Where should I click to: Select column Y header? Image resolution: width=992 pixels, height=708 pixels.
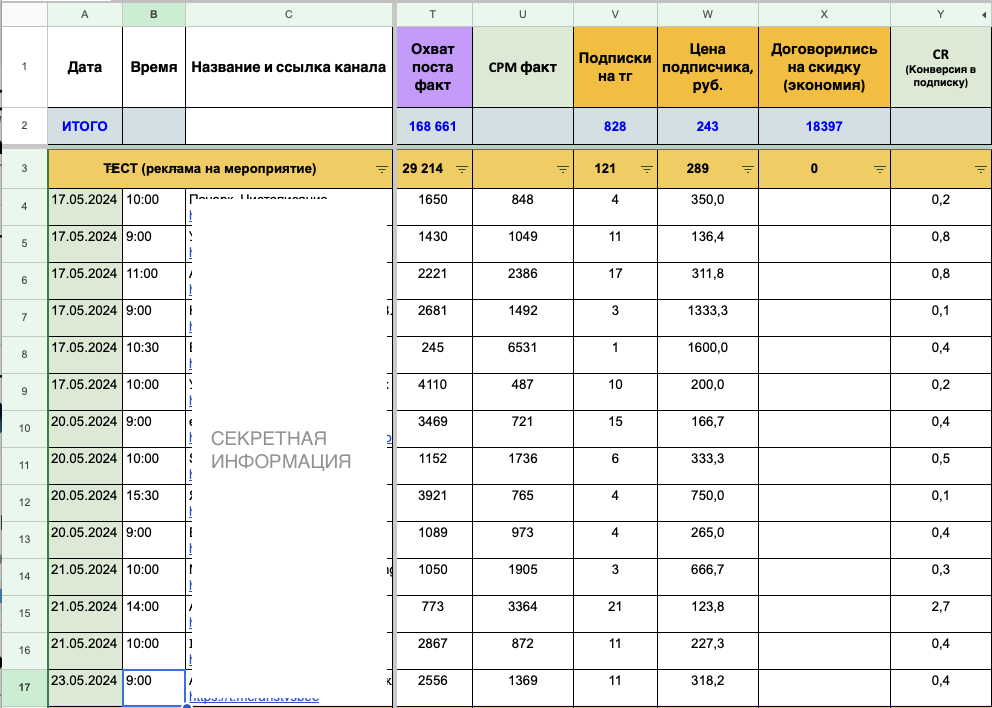[940, 14]
